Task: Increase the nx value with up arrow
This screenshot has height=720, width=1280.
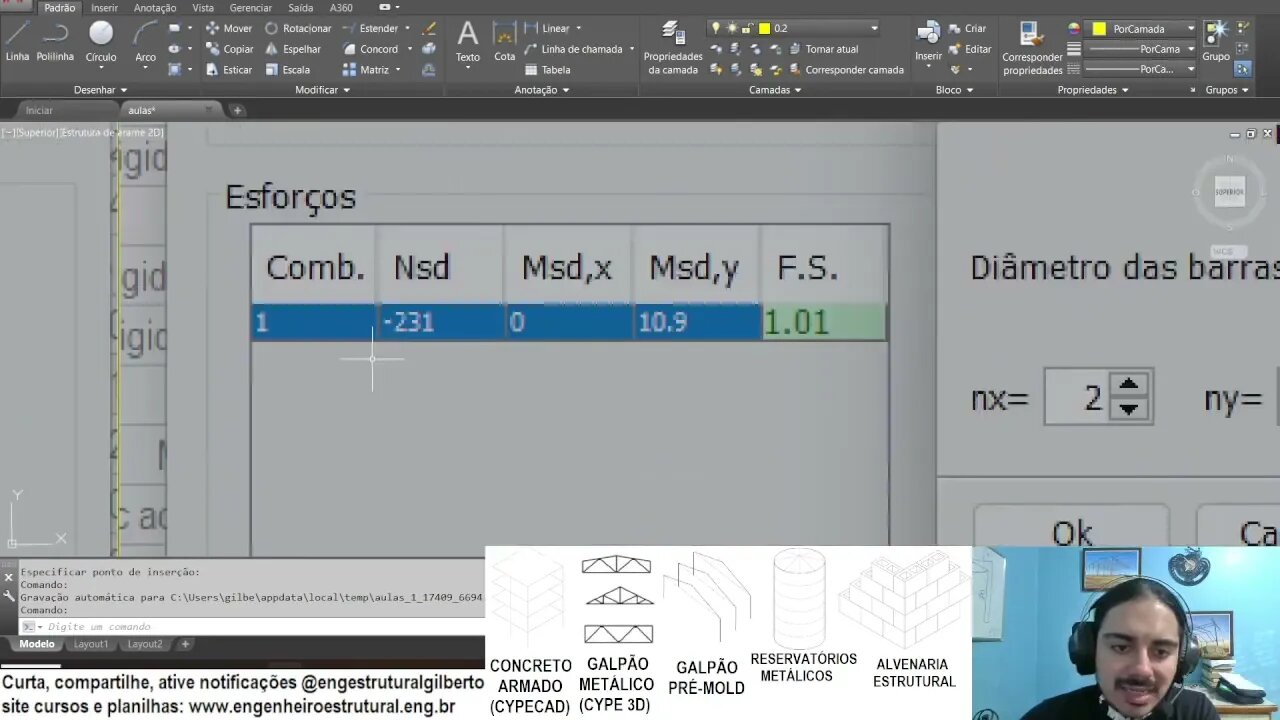Action: (1129, 384)
